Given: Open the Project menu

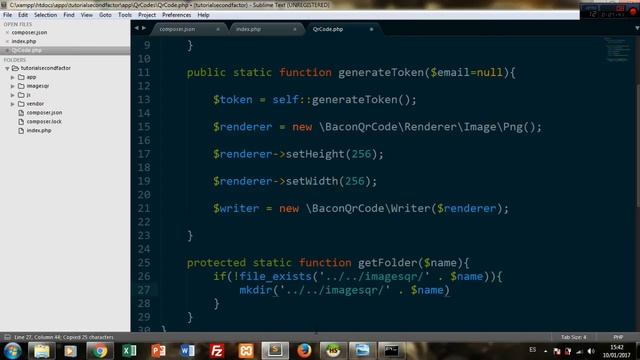Looking at the screenshot, I should point(147,15).
